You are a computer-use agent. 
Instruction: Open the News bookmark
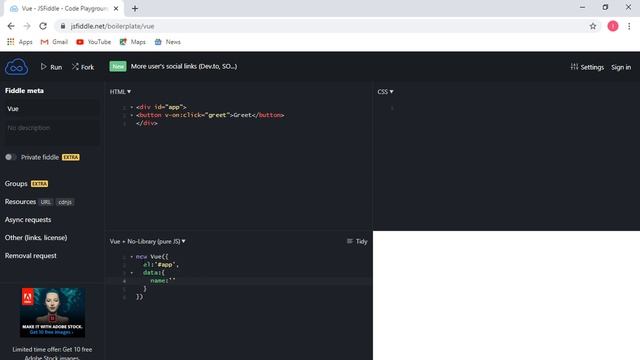(167, 42)
